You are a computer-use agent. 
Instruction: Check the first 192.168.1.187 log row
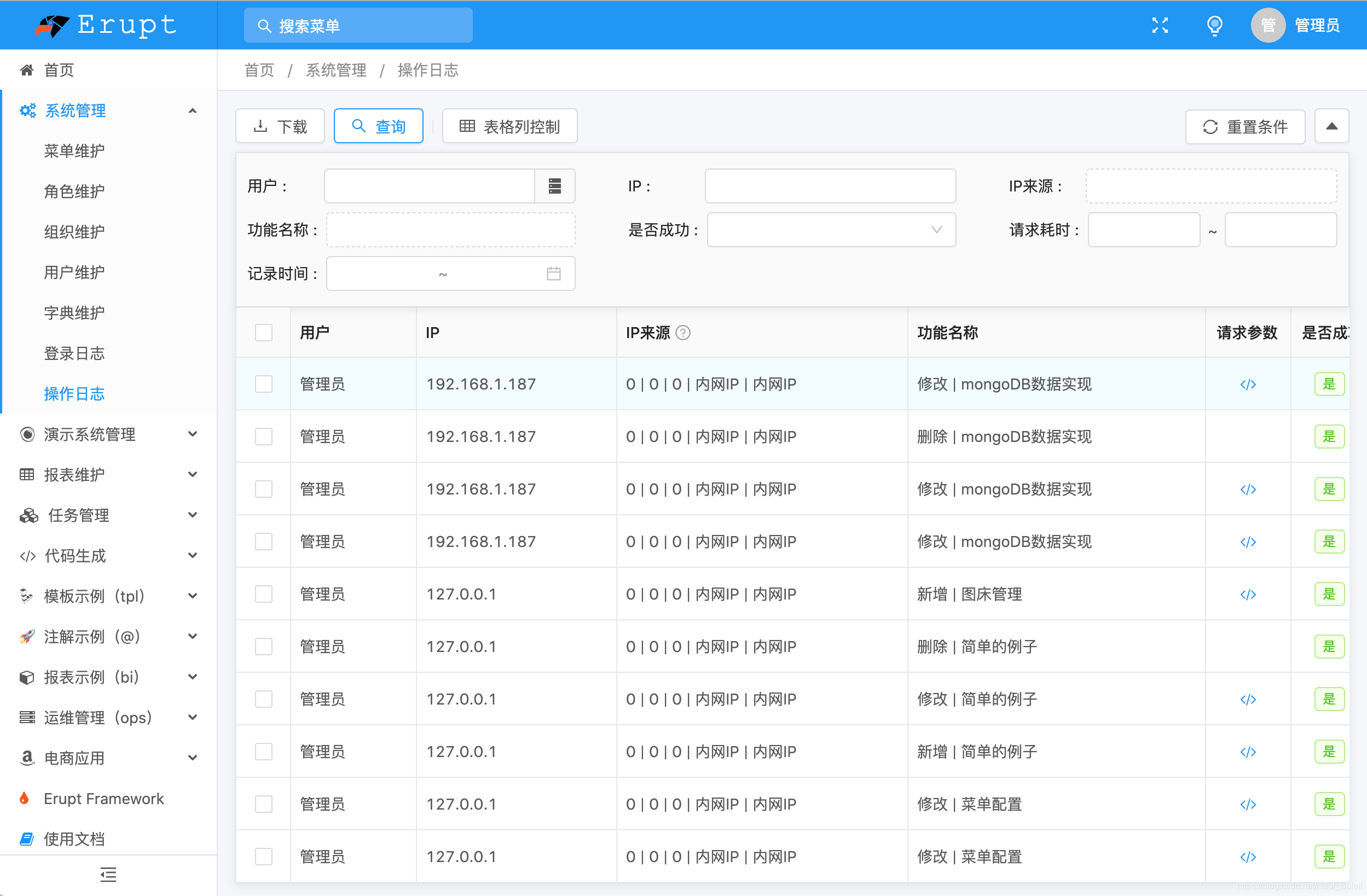264,383
